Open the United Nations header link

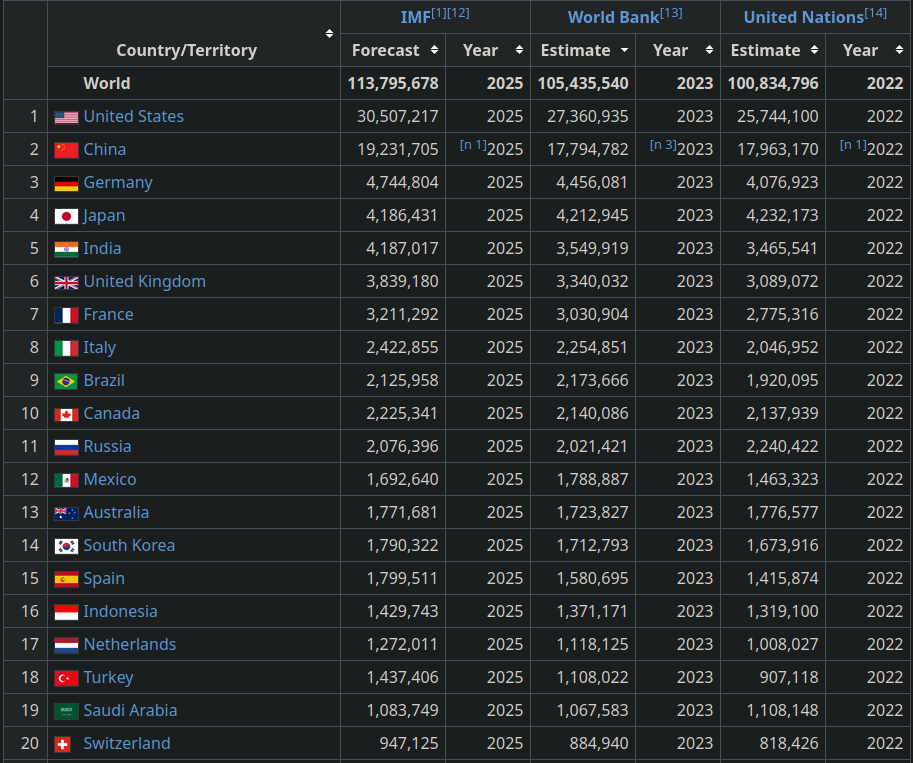tap(803, 17)
